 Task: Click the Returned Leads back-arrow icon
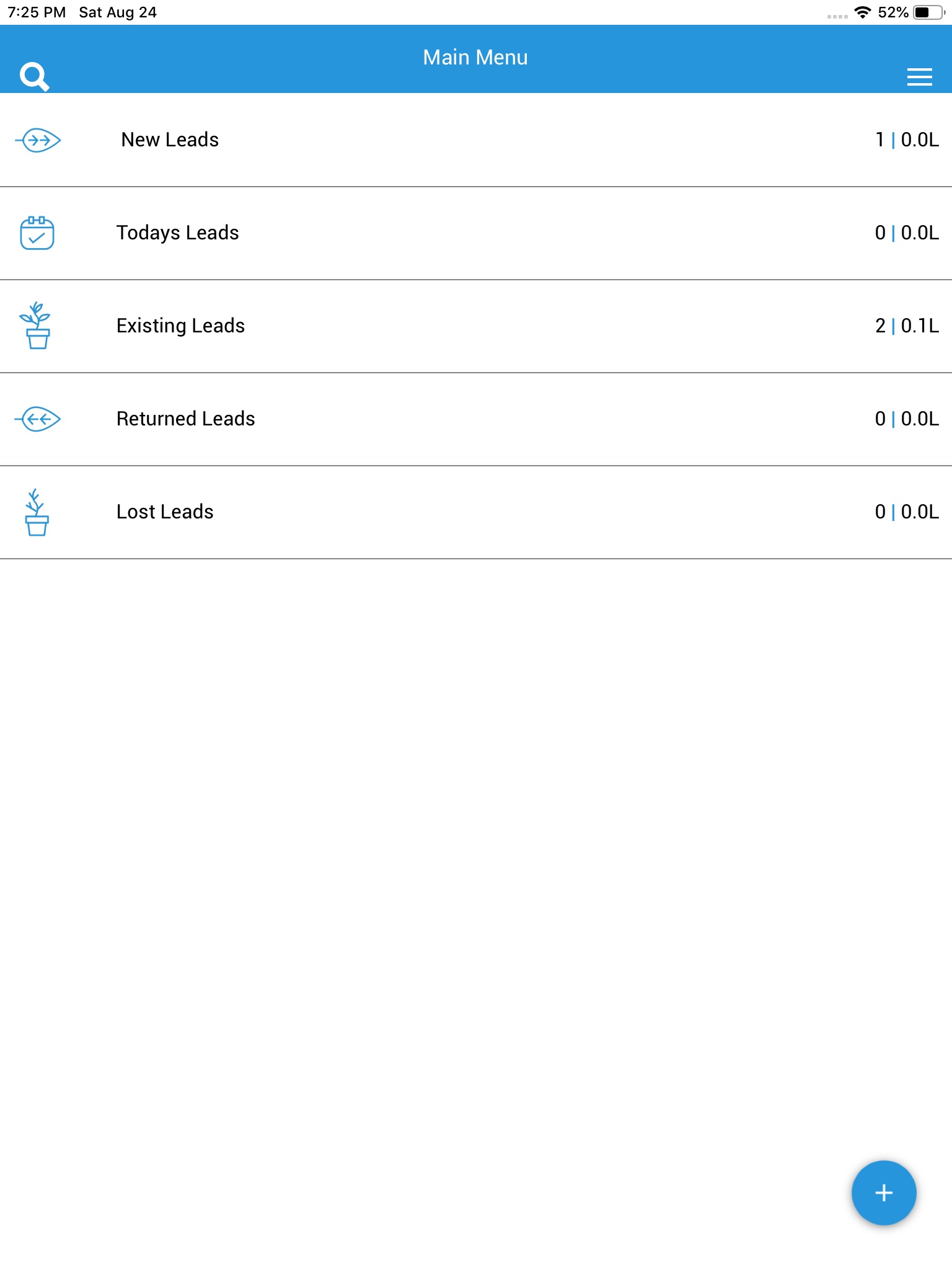[38, 419]
